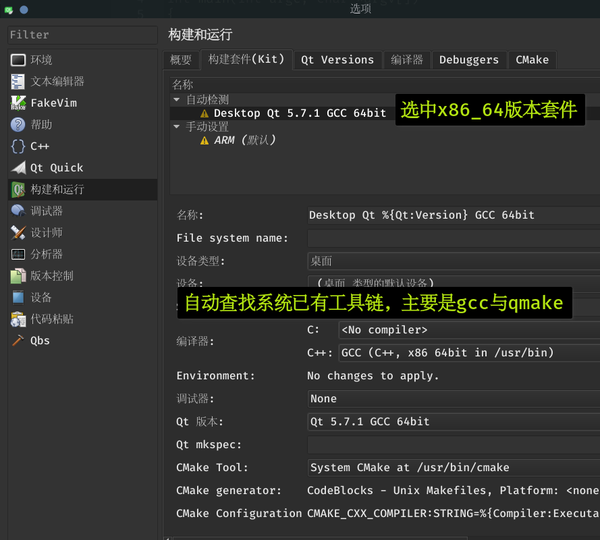Click the Qt mkspec input field

(x=453, y=445)
